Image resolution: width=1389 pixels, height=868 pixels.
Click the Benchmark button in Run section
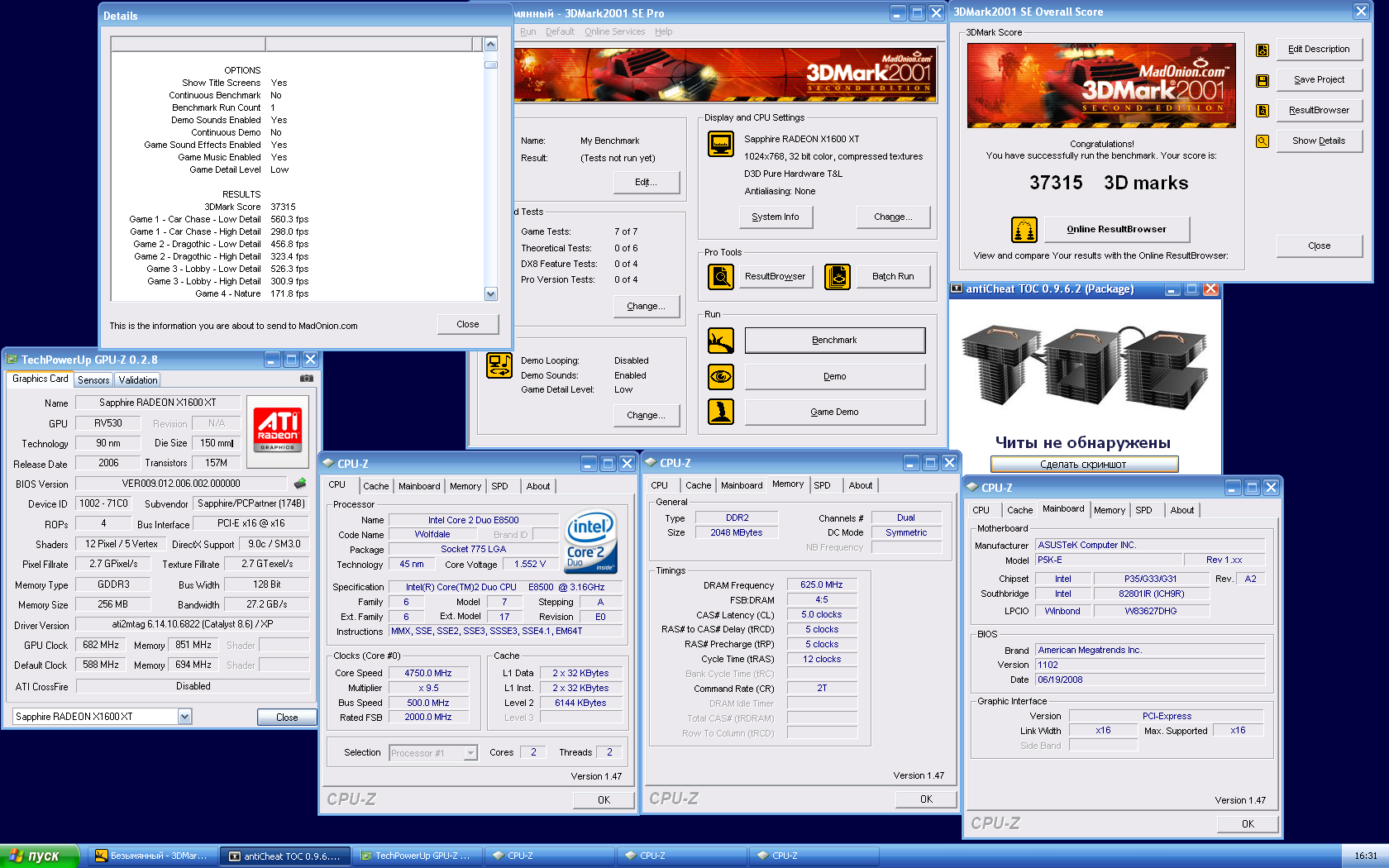click(x=835, y=340)
